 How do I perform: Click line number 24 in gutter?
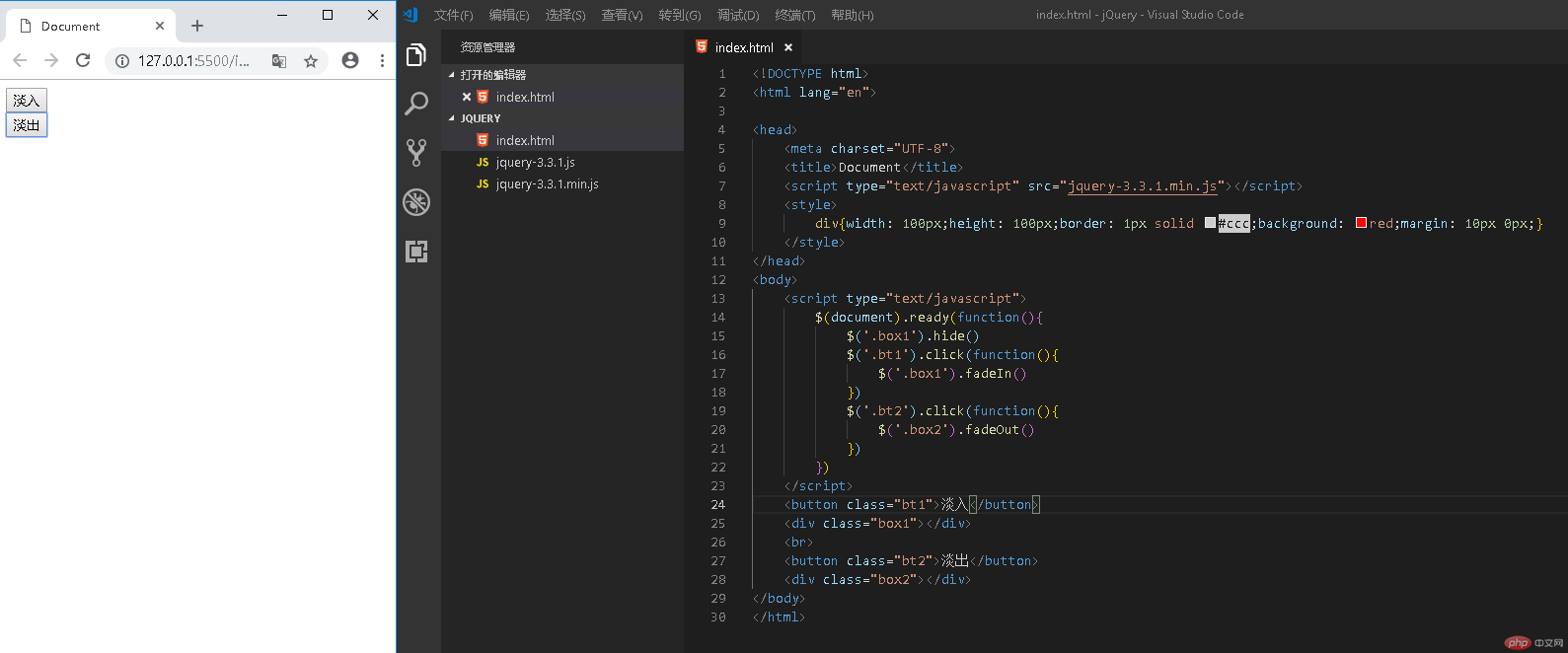718,504
